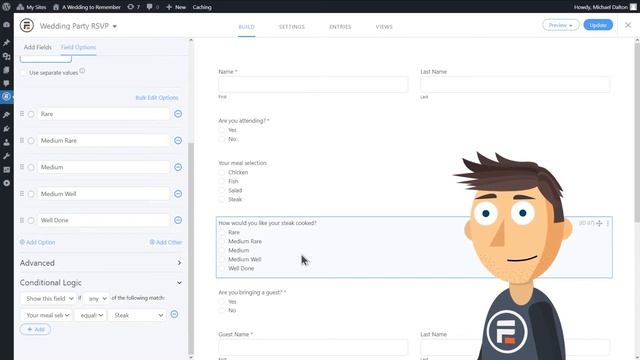Select Medium Rare in the form preview

(x=222, y=241)
